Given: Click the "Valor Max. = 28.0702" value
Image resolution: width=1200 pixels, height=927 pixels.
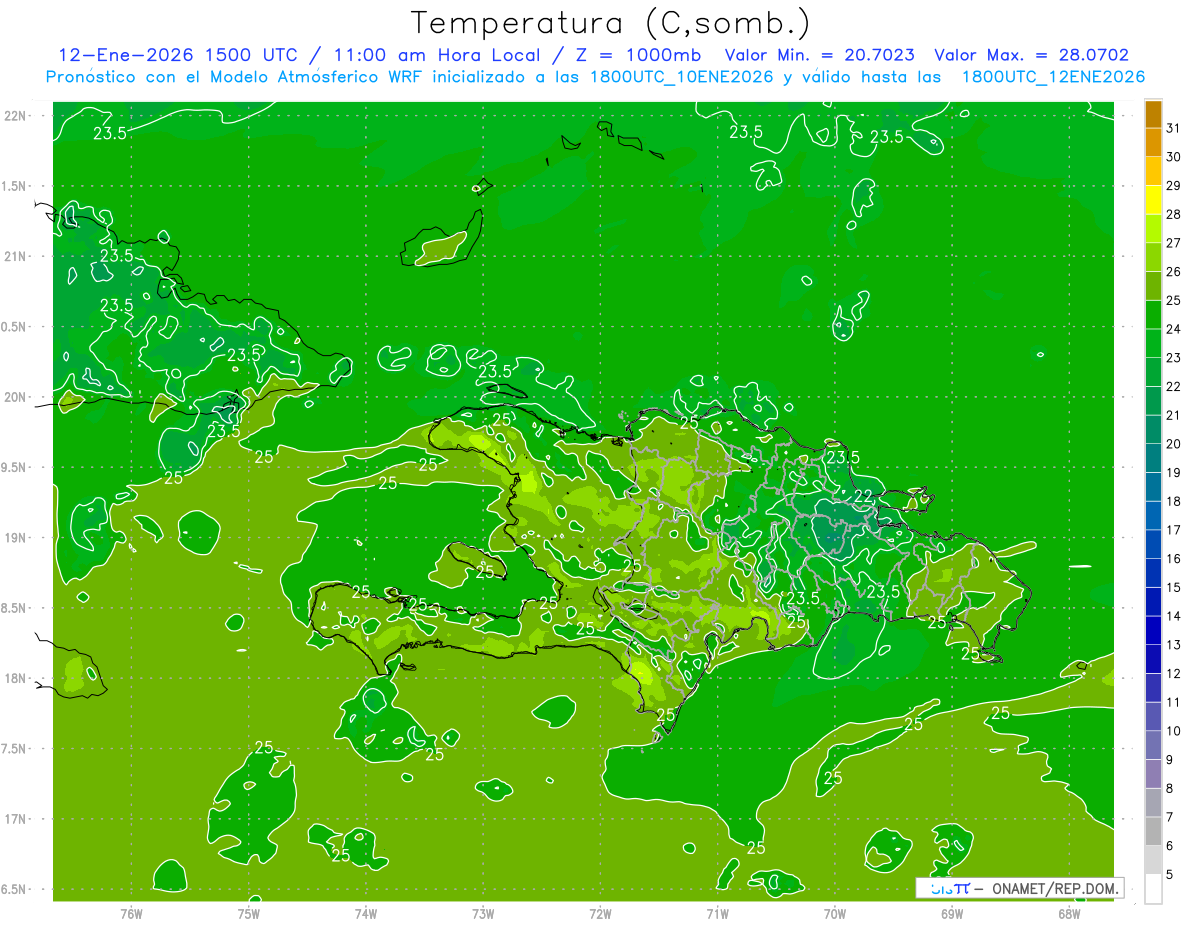Looking at the screenshot, I should pyautogui.click(x=1031, y=56).
